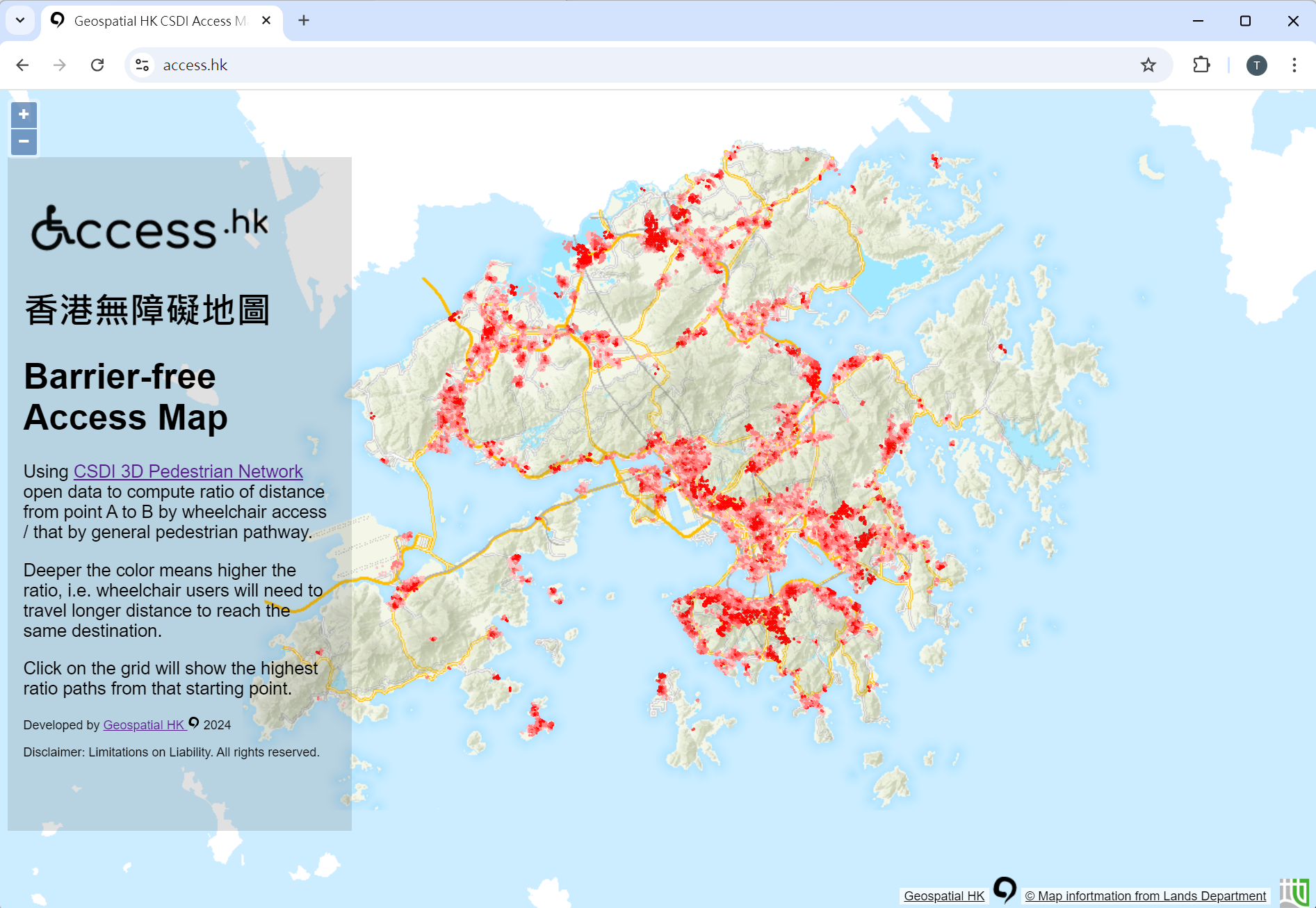Go forward to next page

(60, 65)
